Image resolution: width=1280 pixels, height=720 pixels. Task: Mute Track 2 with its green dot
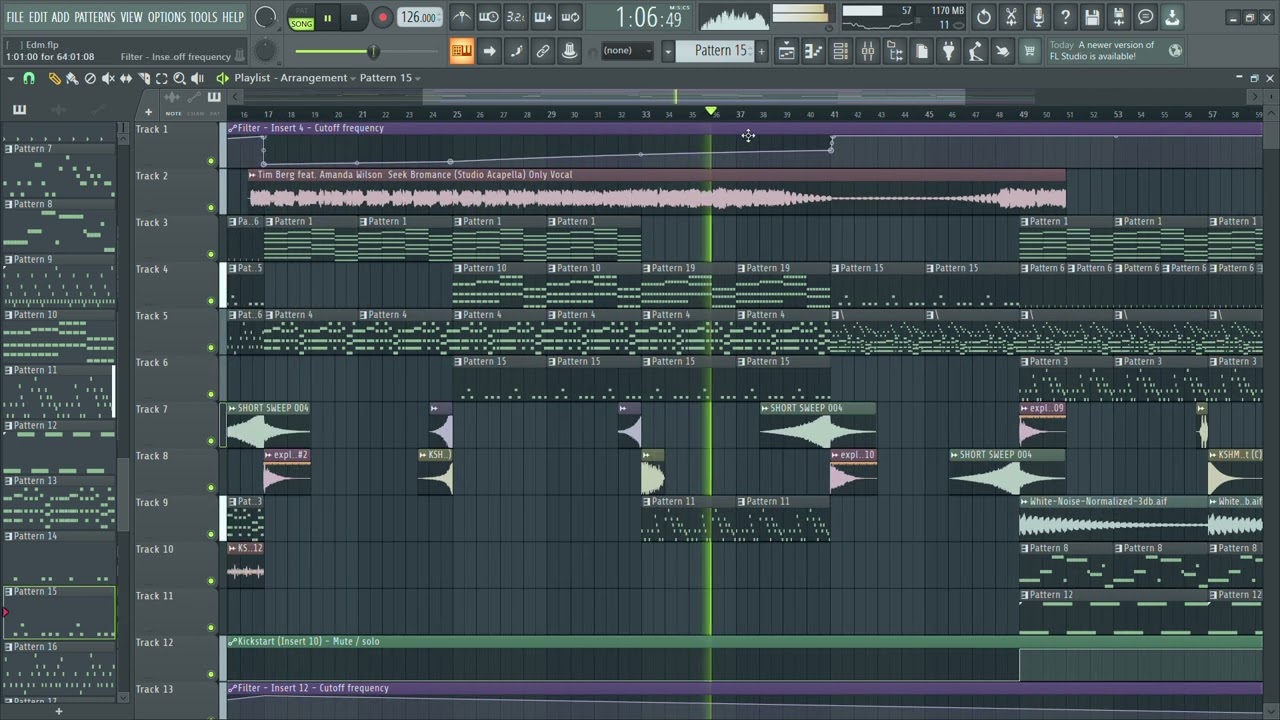point(211,208)
